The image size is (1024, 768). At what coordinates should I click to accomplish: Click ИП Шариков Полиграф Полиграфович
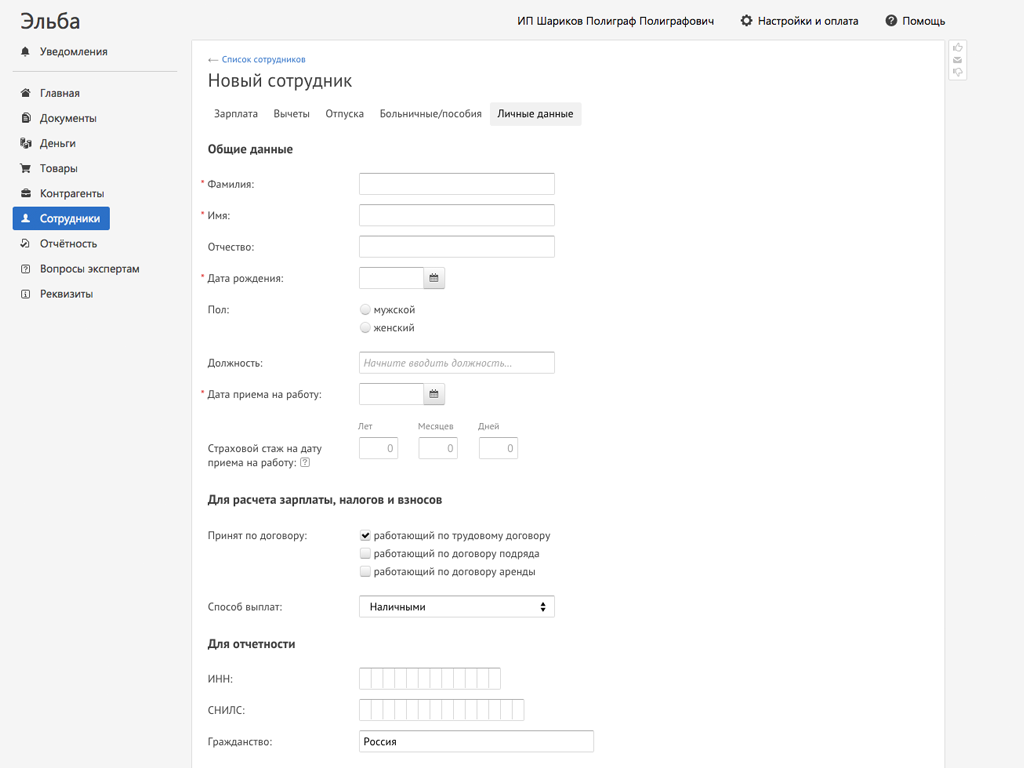point(615,21)
